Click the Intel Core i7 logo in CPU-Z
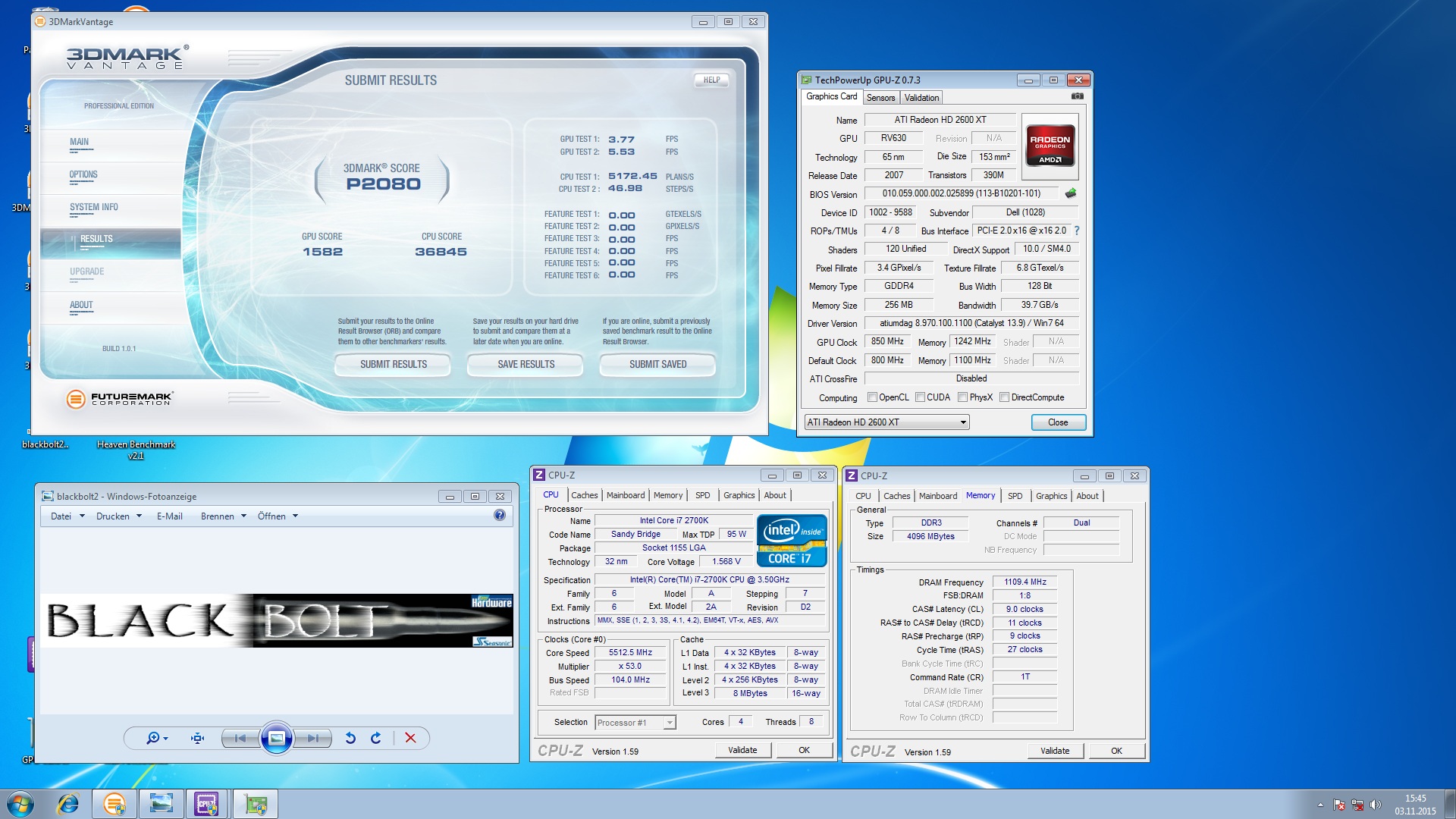 tap(792, 541)
